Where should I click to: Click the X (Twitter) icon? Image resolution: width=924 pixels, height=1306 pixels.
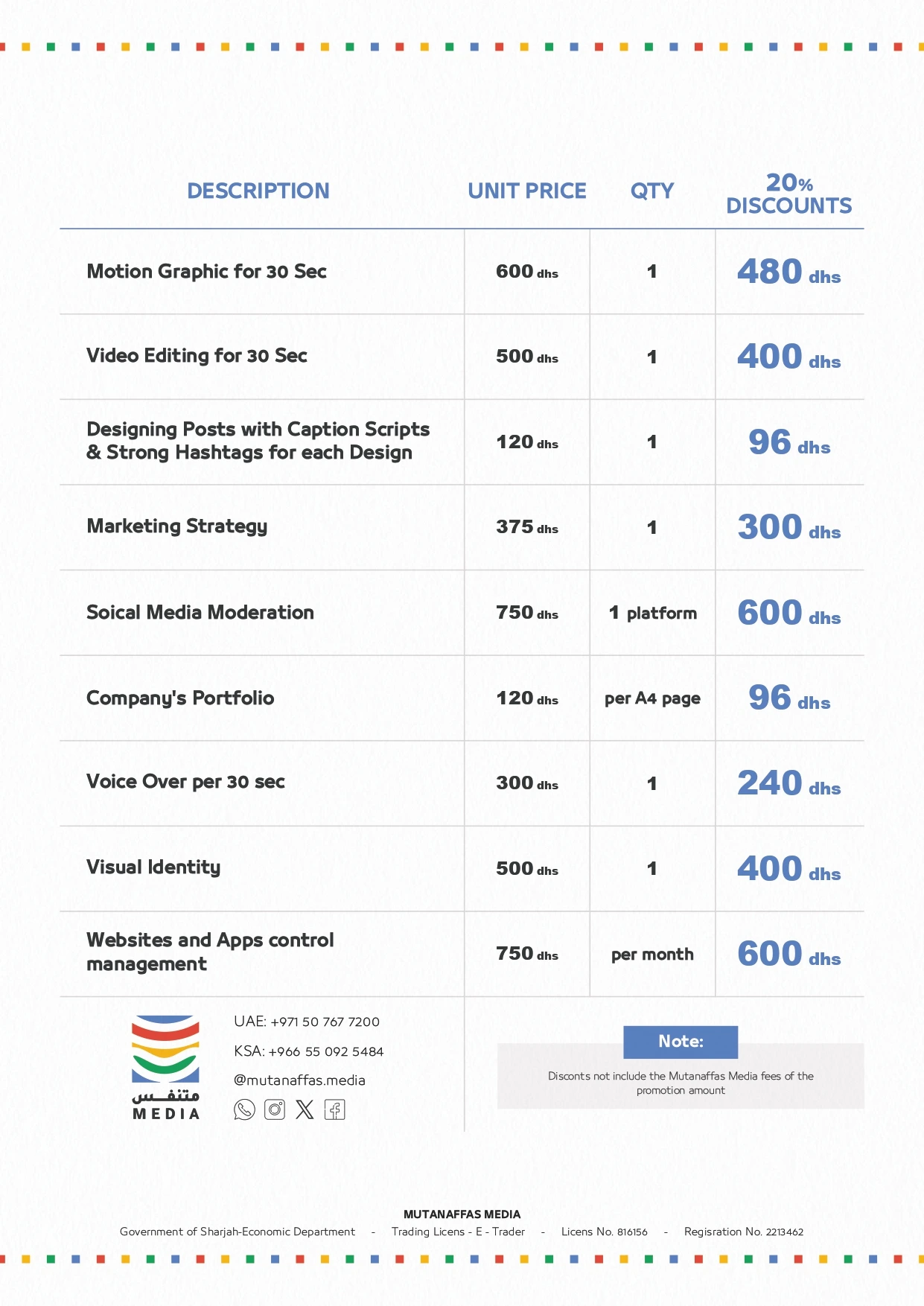tap(305, 1109)
